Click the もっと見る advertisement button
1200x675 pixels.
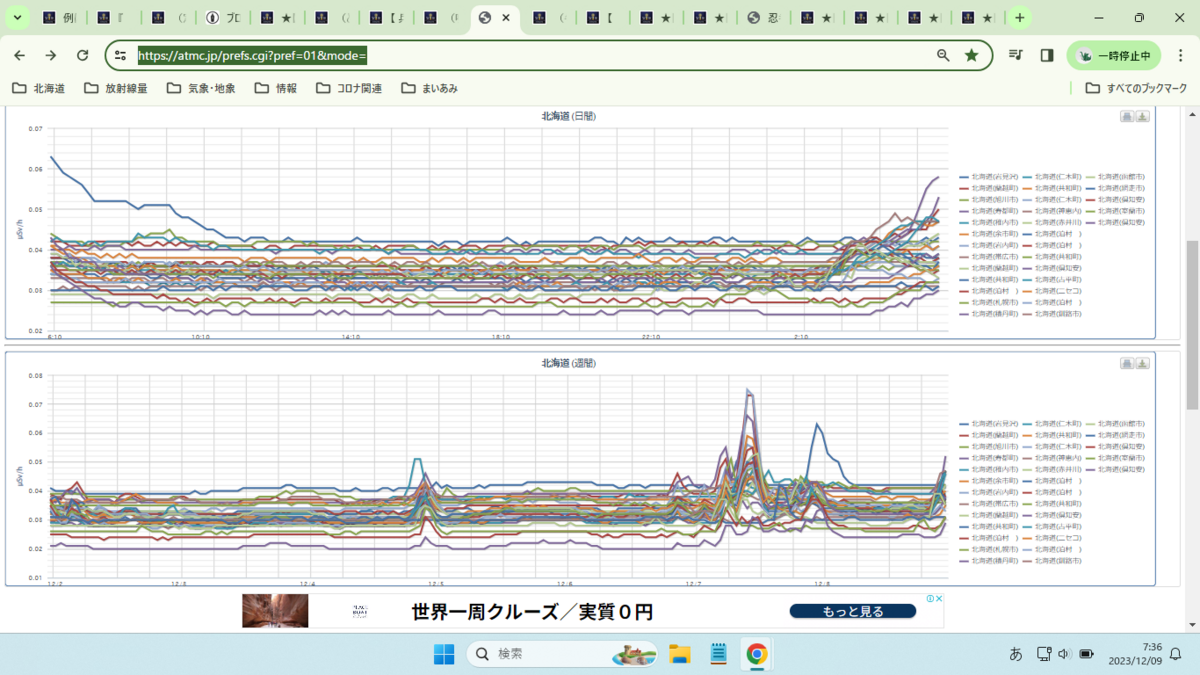coord(852,611)
